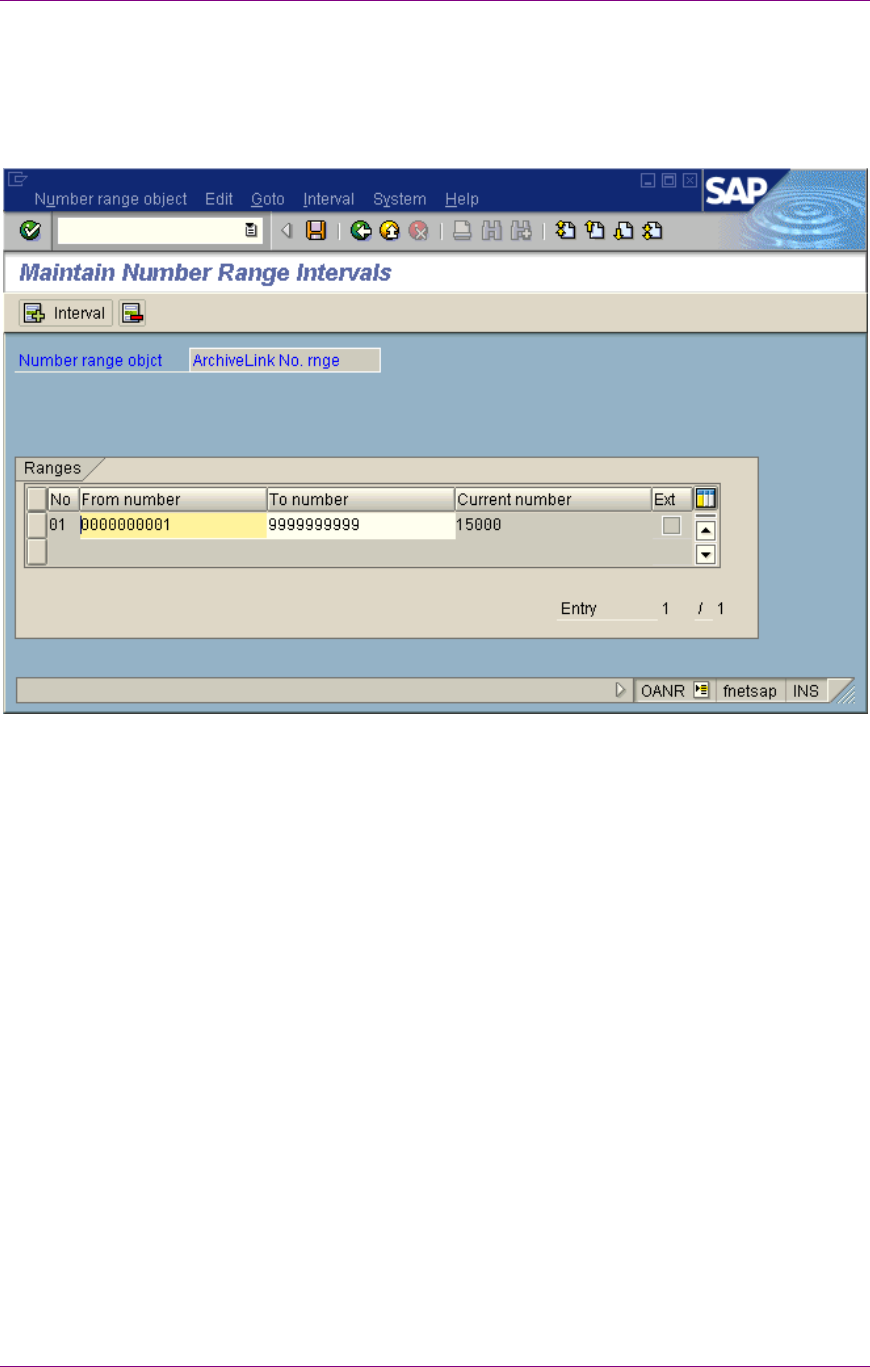Go to next page icon
This screenshot has width=870, height=1367.
click(x=623, y=231)
